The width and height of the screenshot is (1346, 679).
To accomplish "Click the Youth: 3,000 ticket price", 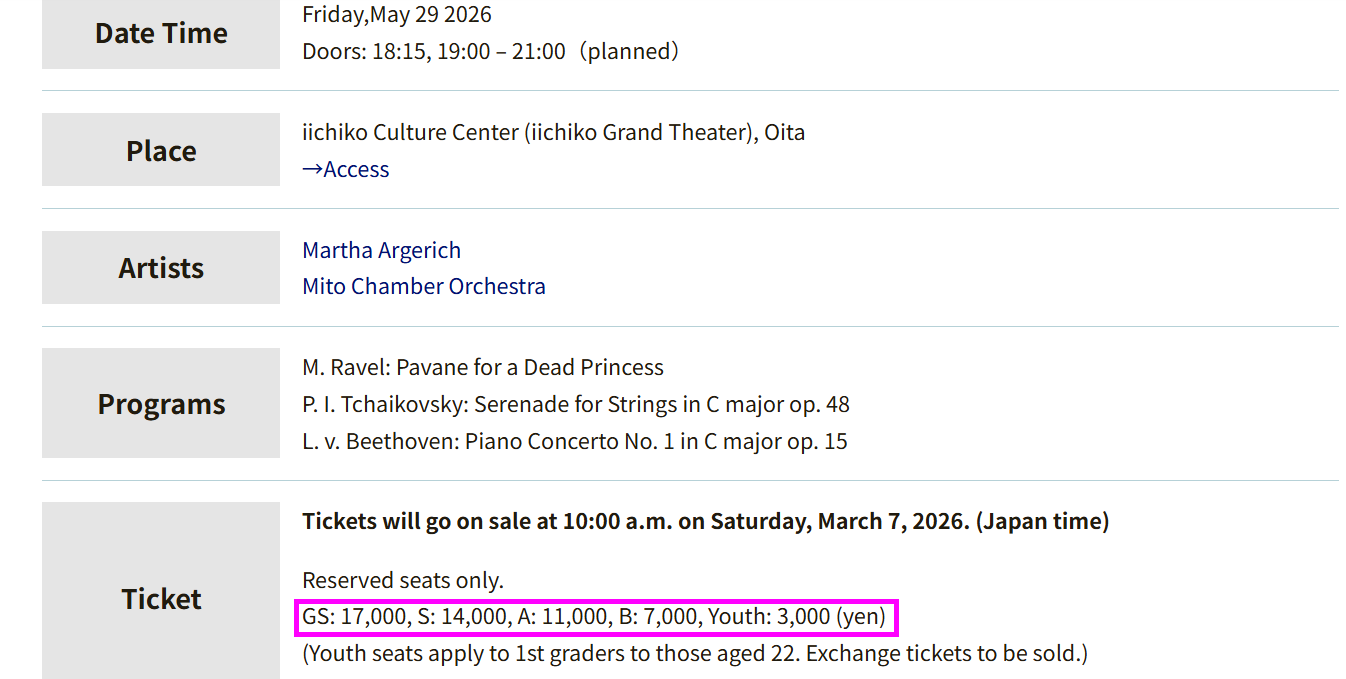I will coord(769,617).
